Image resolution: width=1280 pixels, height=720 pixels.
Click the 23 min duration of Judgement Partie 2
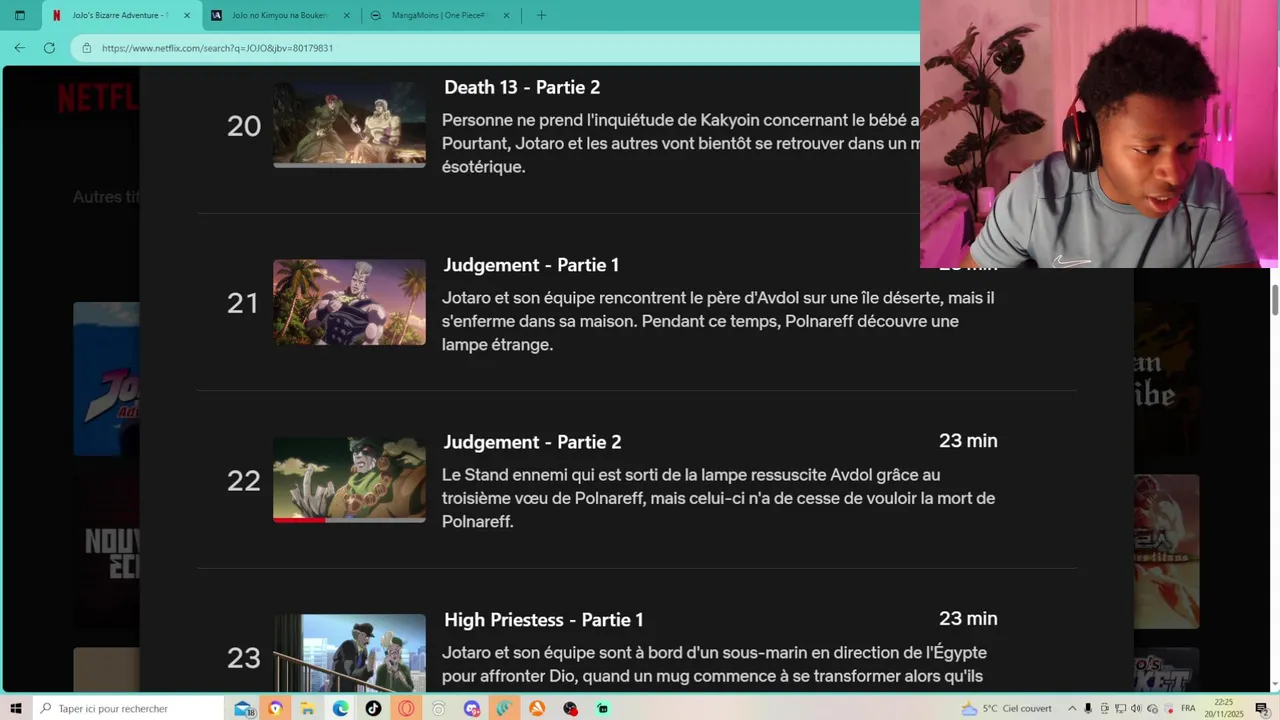pyautogui.click(x=968, y=441)
